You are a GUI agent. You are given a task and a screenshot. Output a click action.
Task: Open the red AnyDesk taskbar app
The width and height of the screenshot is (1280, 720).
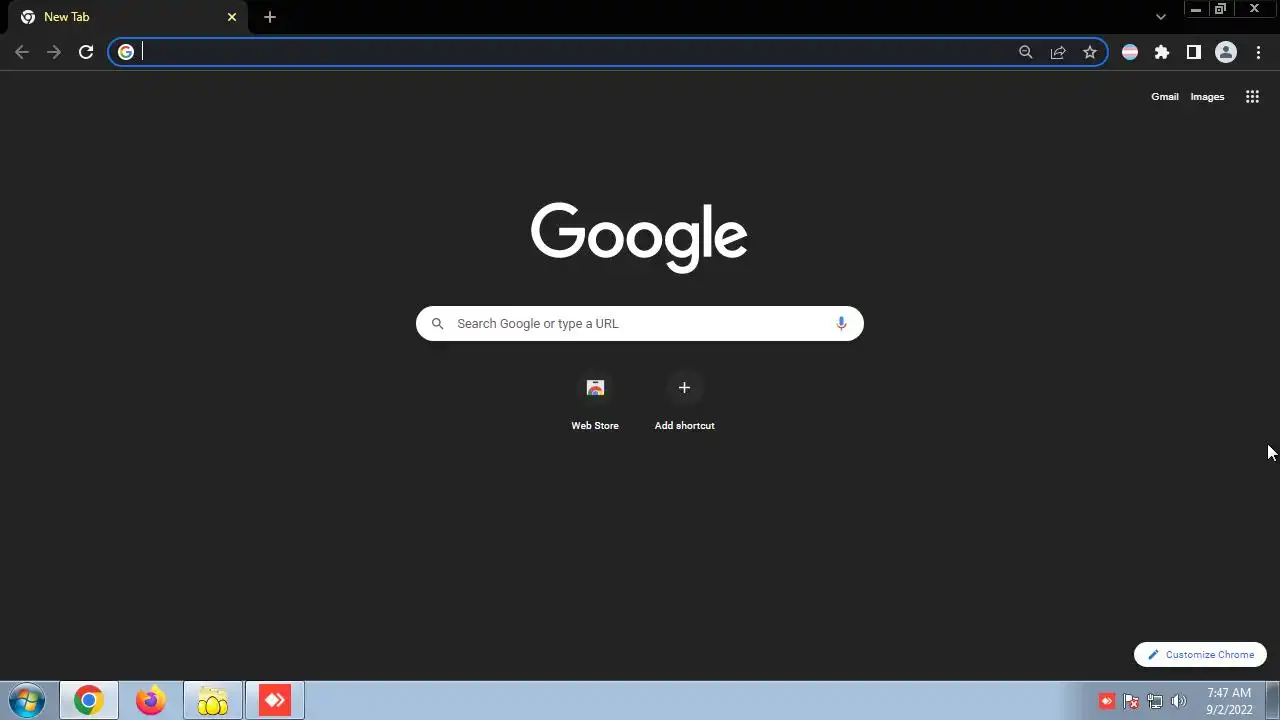coord(275,701)
